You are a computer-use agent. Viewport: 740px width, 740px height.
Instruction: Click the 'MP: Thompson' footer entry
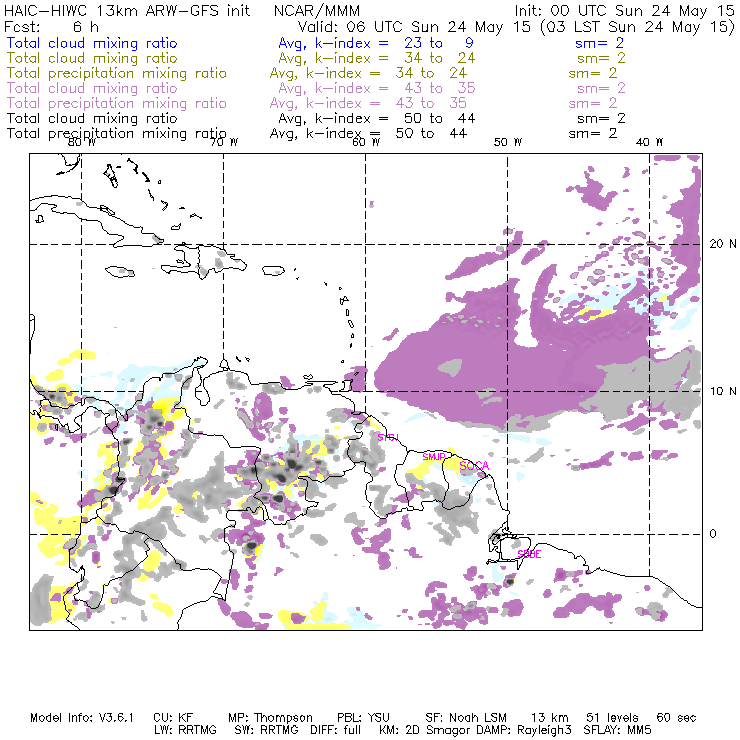[270, 718]
